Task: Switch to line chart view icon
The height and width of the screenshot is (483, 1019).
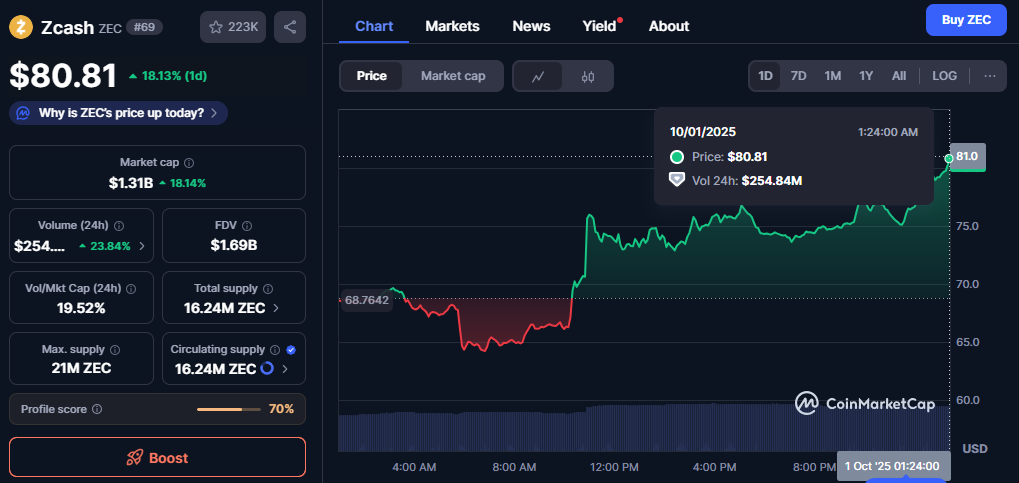Action: [538, 76]
